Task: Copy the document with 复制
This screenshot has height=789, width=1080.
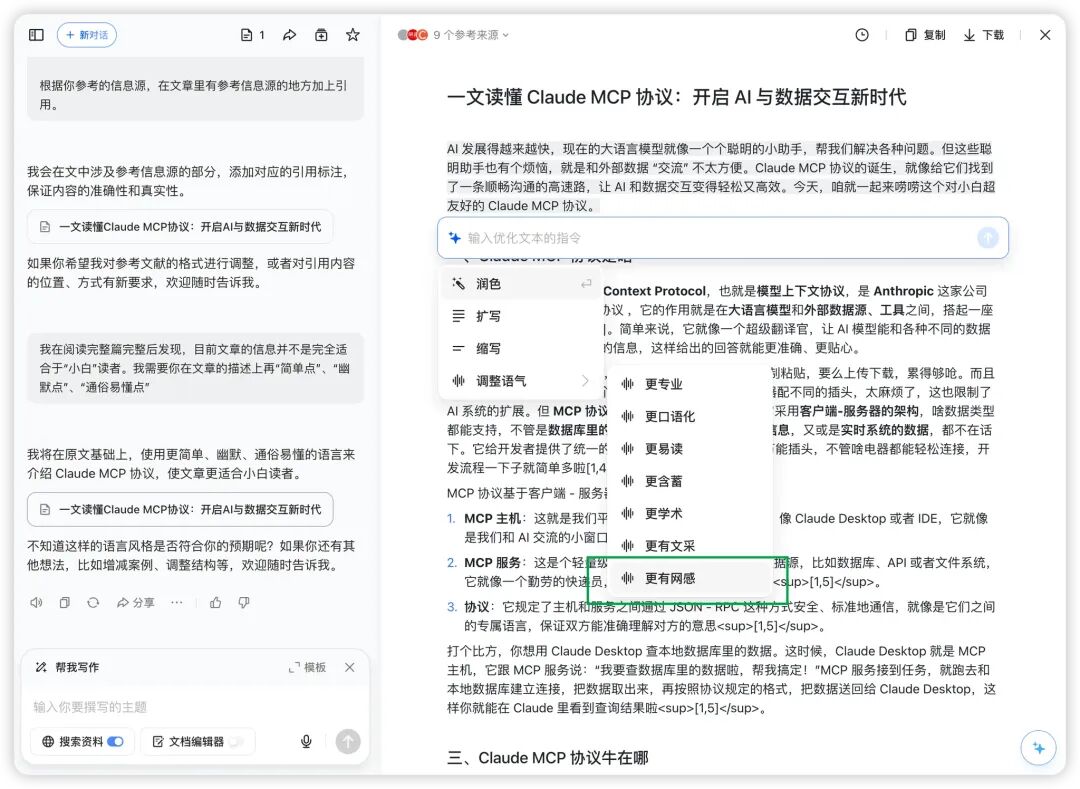Action: pos(925,34)
